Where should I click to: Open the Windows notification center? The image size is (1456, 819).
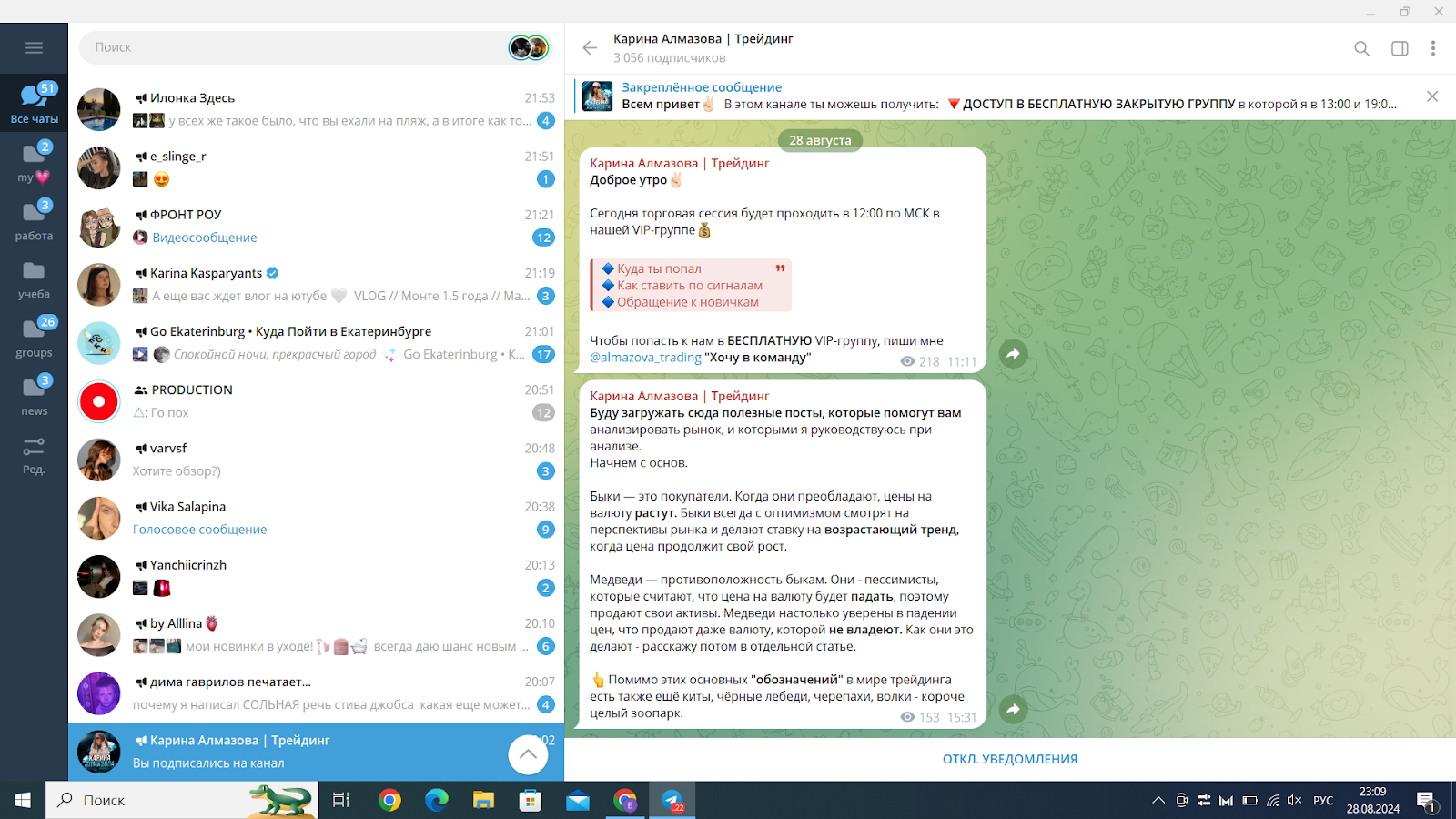coord(1427,801)
